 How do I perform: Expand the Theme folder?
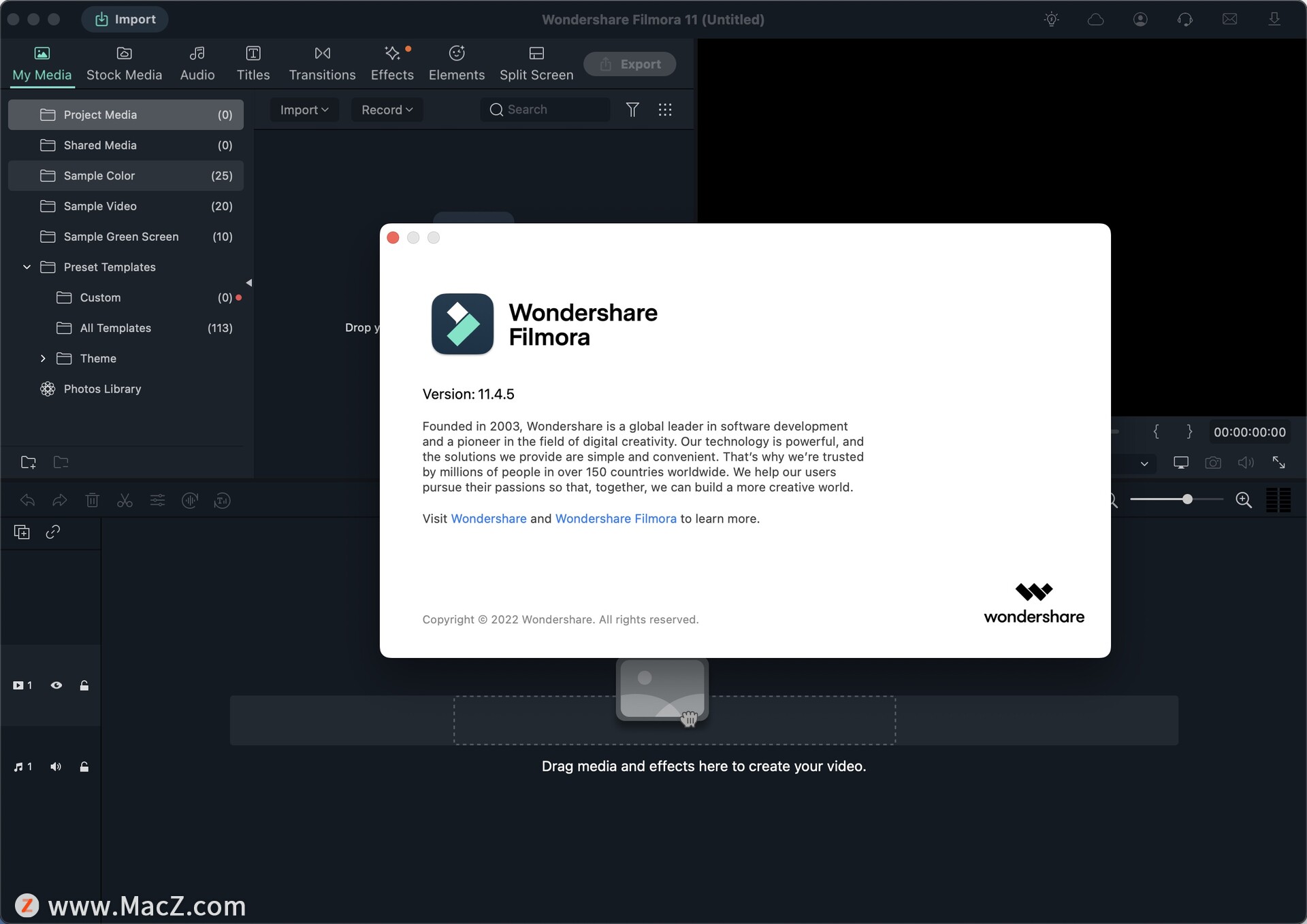click(43, 359)
